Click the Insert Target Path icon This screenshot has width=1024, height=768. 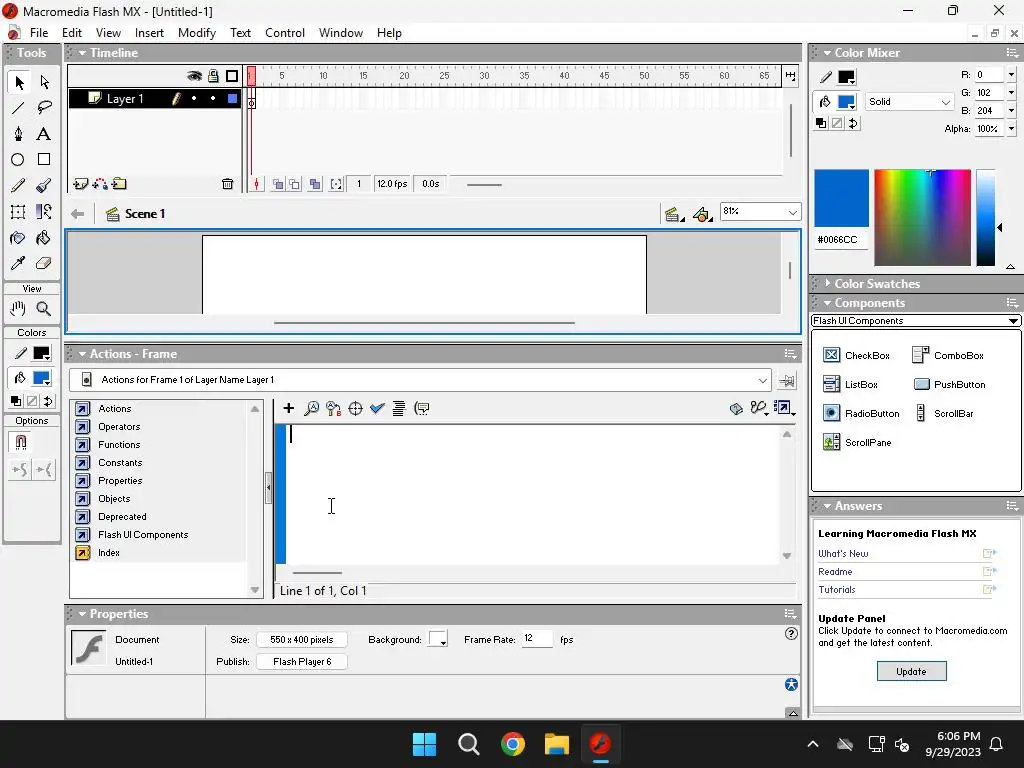pyautogui.click(x=355, y=409)
